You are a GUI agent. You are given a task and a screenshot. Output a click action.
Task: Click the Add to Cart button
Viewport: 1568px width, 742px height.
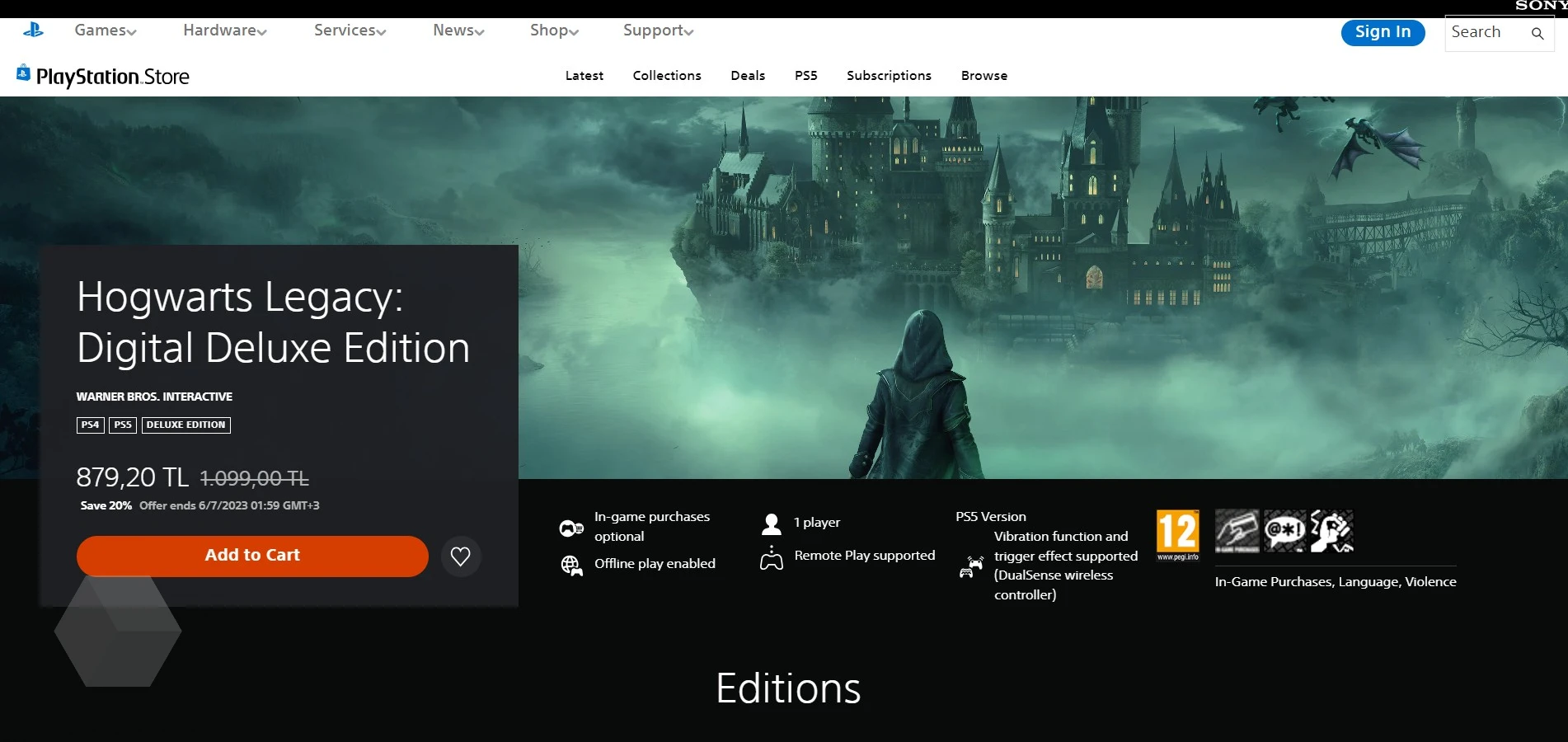click(252, 556)
